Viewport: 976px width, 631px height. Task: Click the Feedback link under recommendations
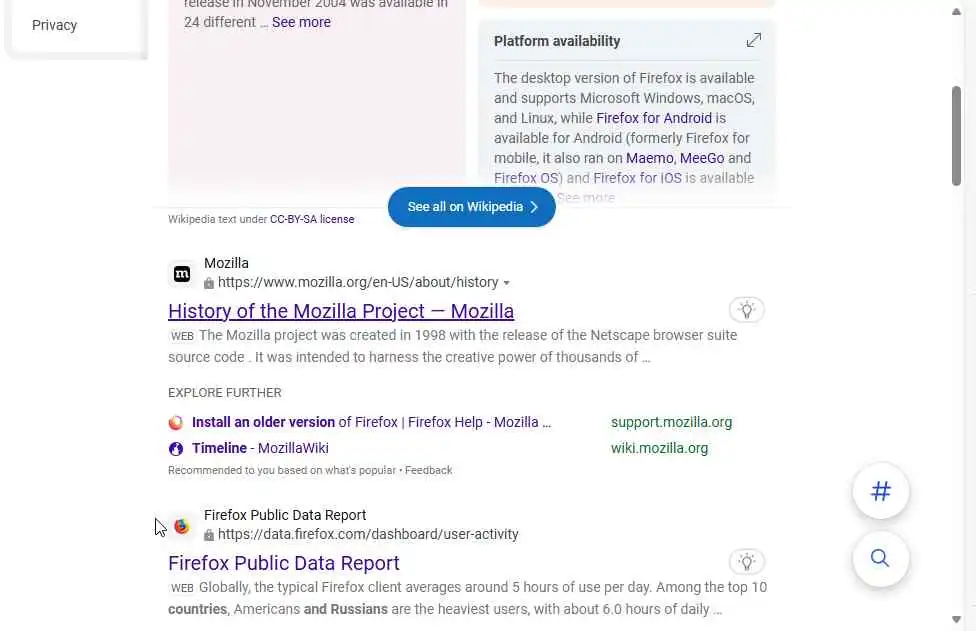point(429,470)
